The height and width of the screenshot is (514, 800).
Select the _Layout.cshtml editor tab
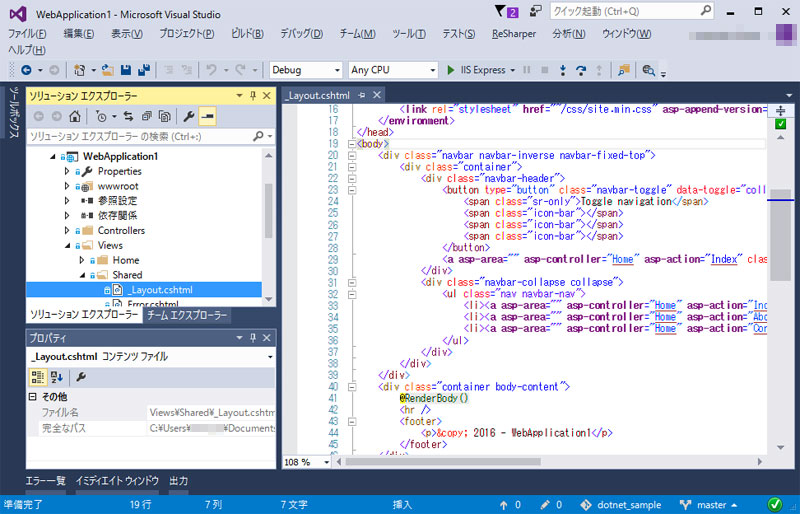317,95
